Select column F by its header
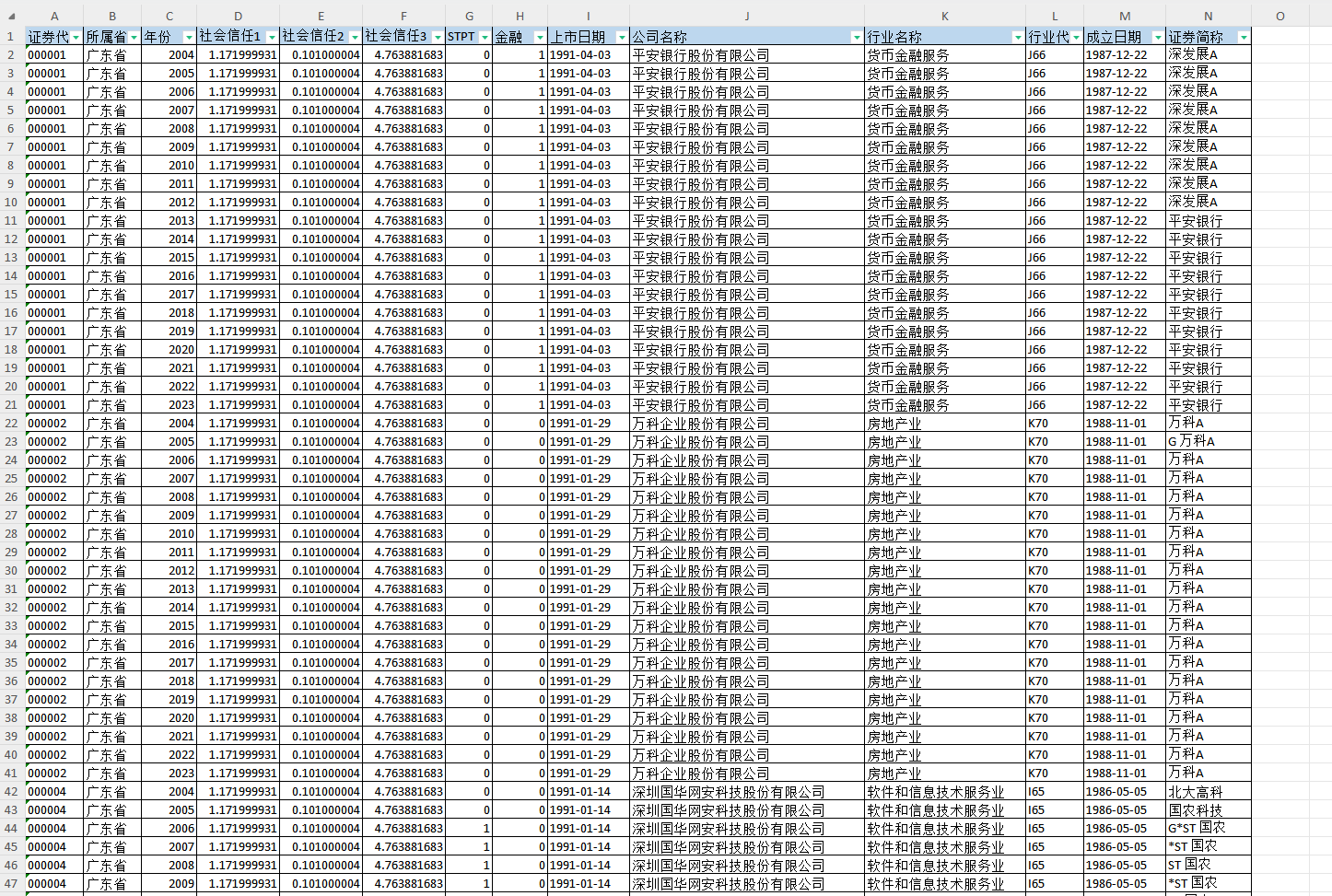The image size is (1332, 896). tap(403, 16)
